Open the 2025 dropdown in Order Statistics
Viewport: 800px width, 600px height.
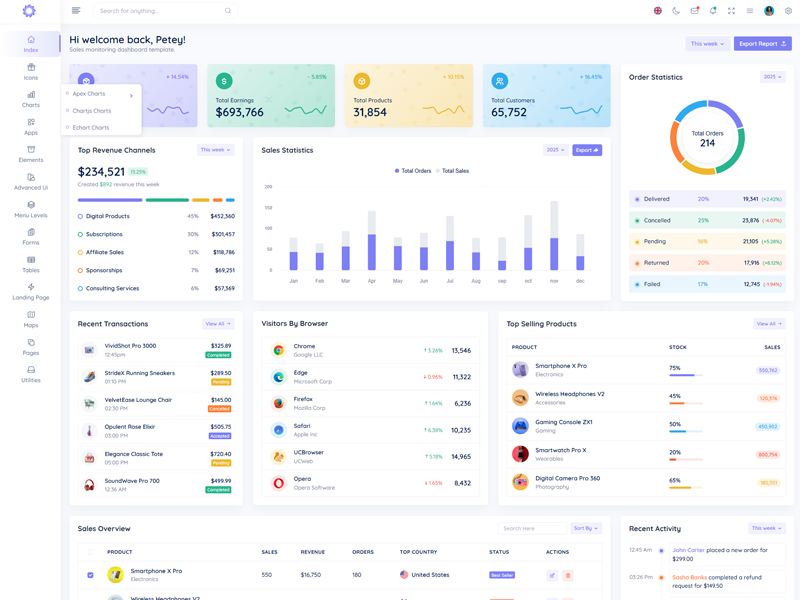click(772, 77)
